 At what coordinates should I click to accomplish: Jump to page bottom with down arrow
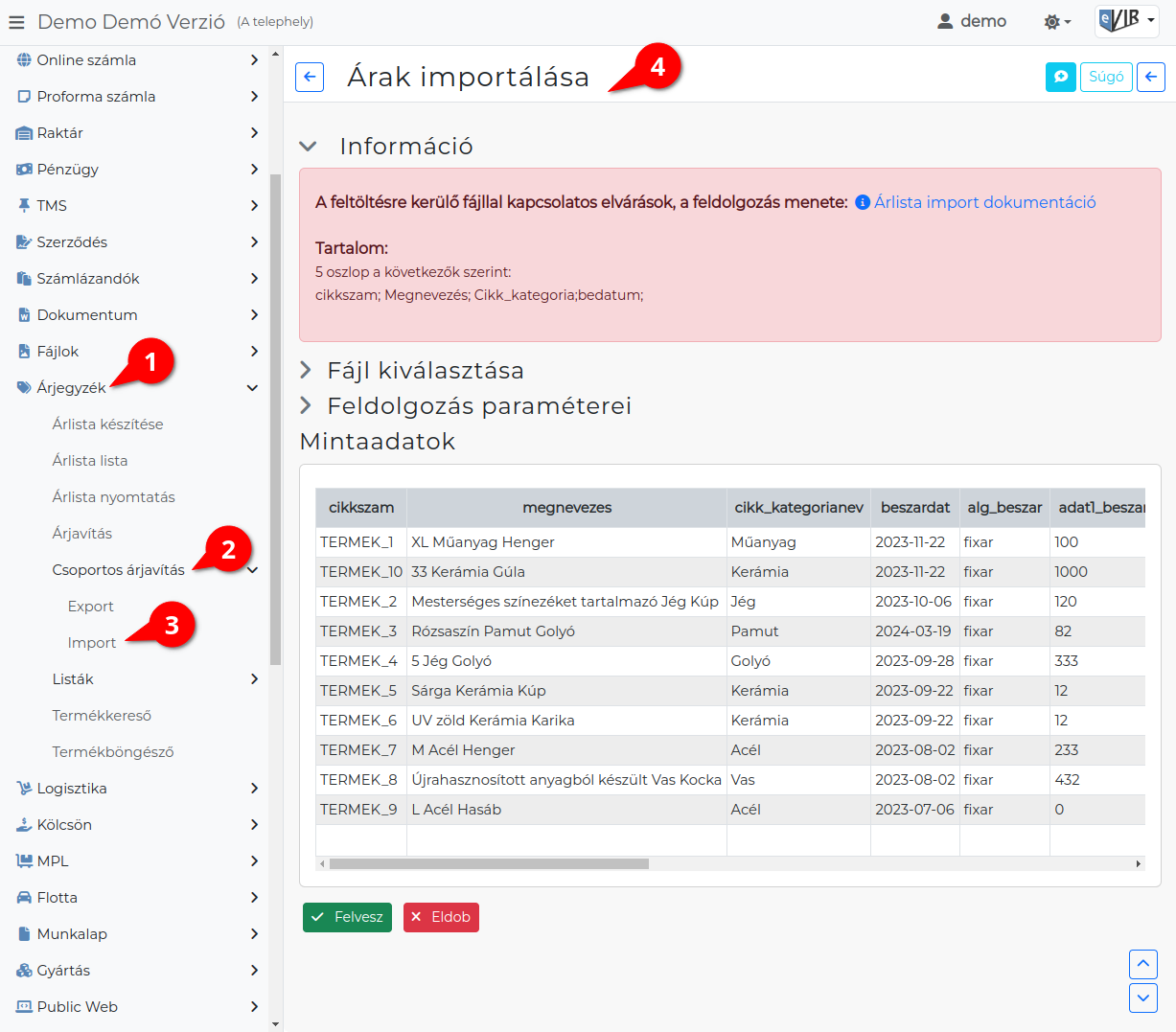[x=1143, y=998]
